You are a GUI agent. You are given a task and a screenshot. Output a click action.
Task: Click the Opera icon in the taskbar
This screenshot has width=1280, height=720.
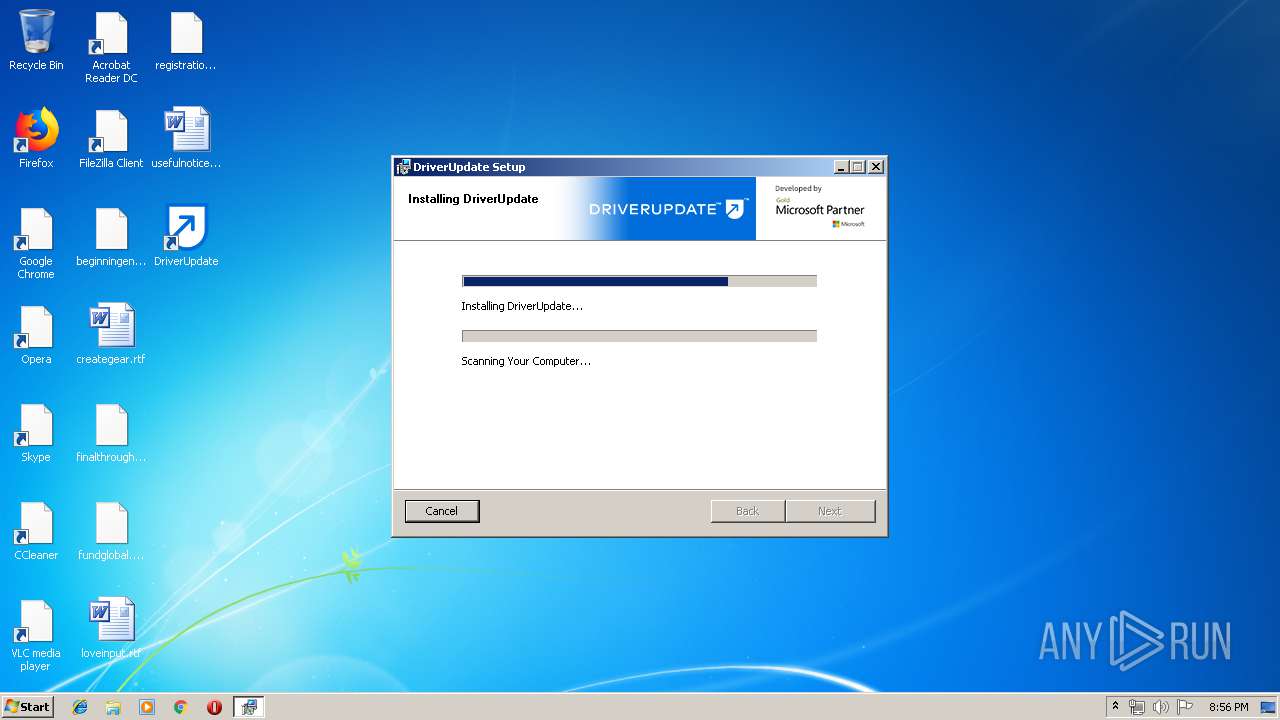(214, 707)
